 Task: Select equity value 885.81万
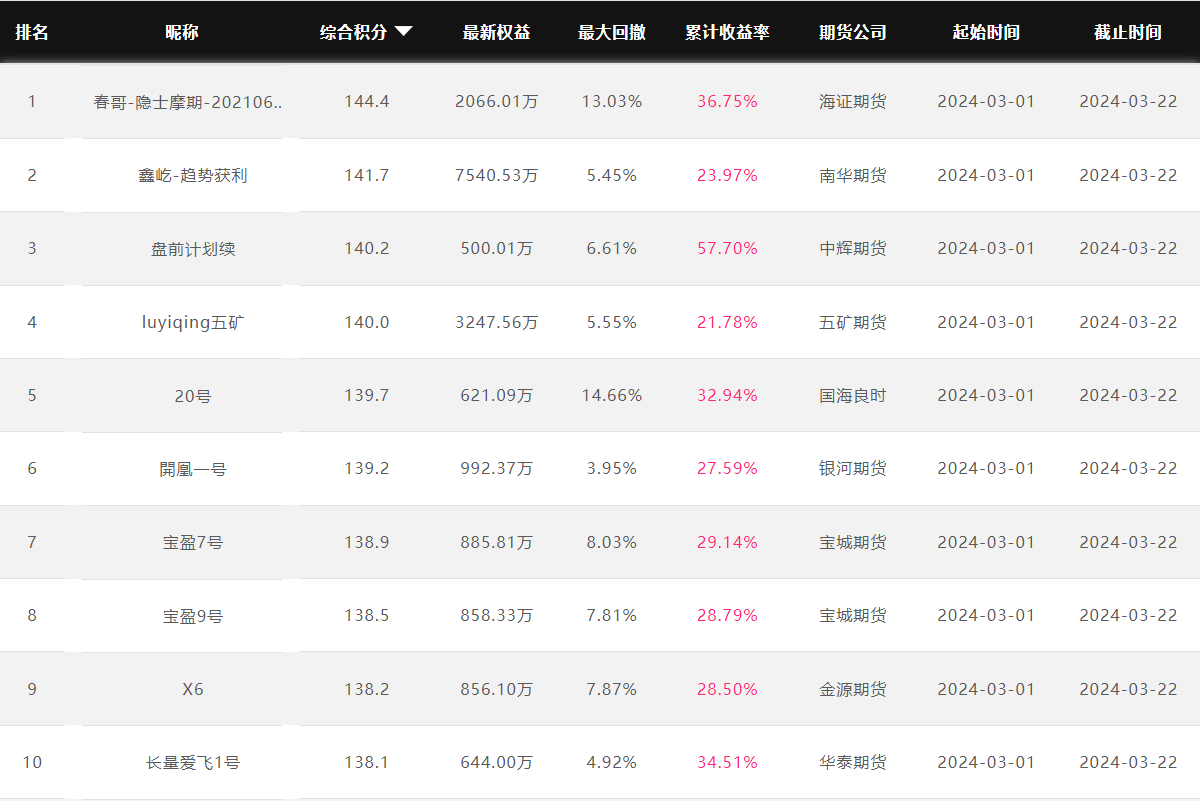[x=497, y=542]
